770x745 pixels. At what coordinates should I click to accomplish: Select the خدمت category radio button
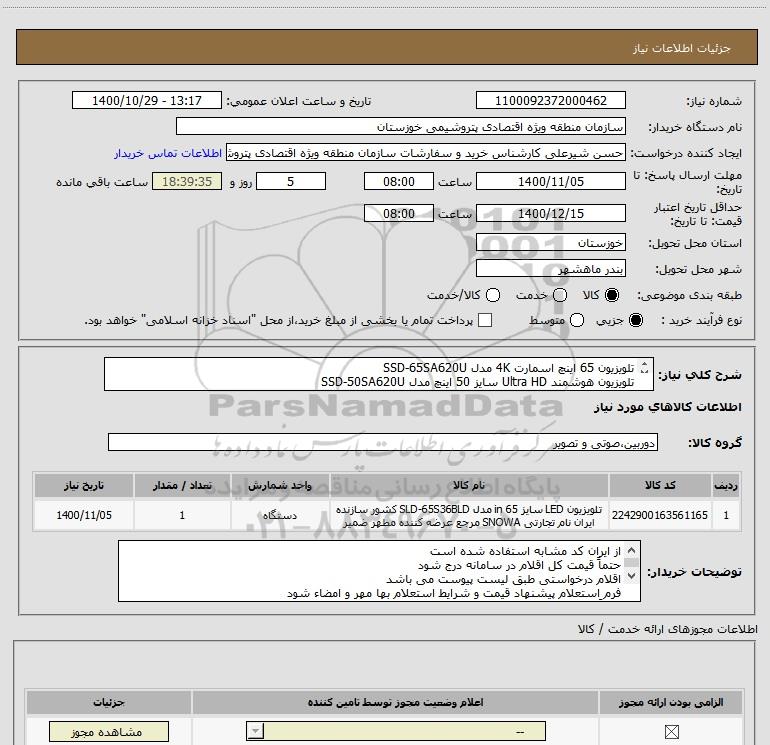(560, 295)
